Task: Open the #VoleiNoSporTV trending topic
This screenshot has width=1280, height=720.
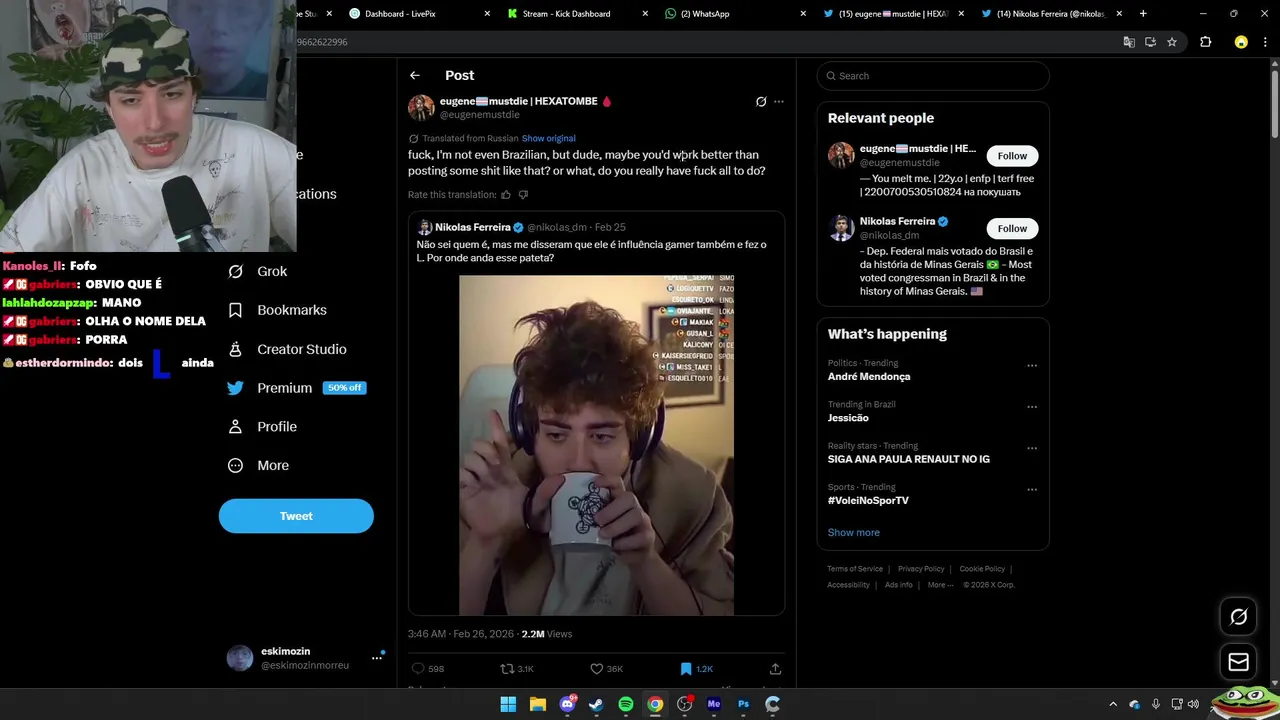Action: [x=868, y=500]
